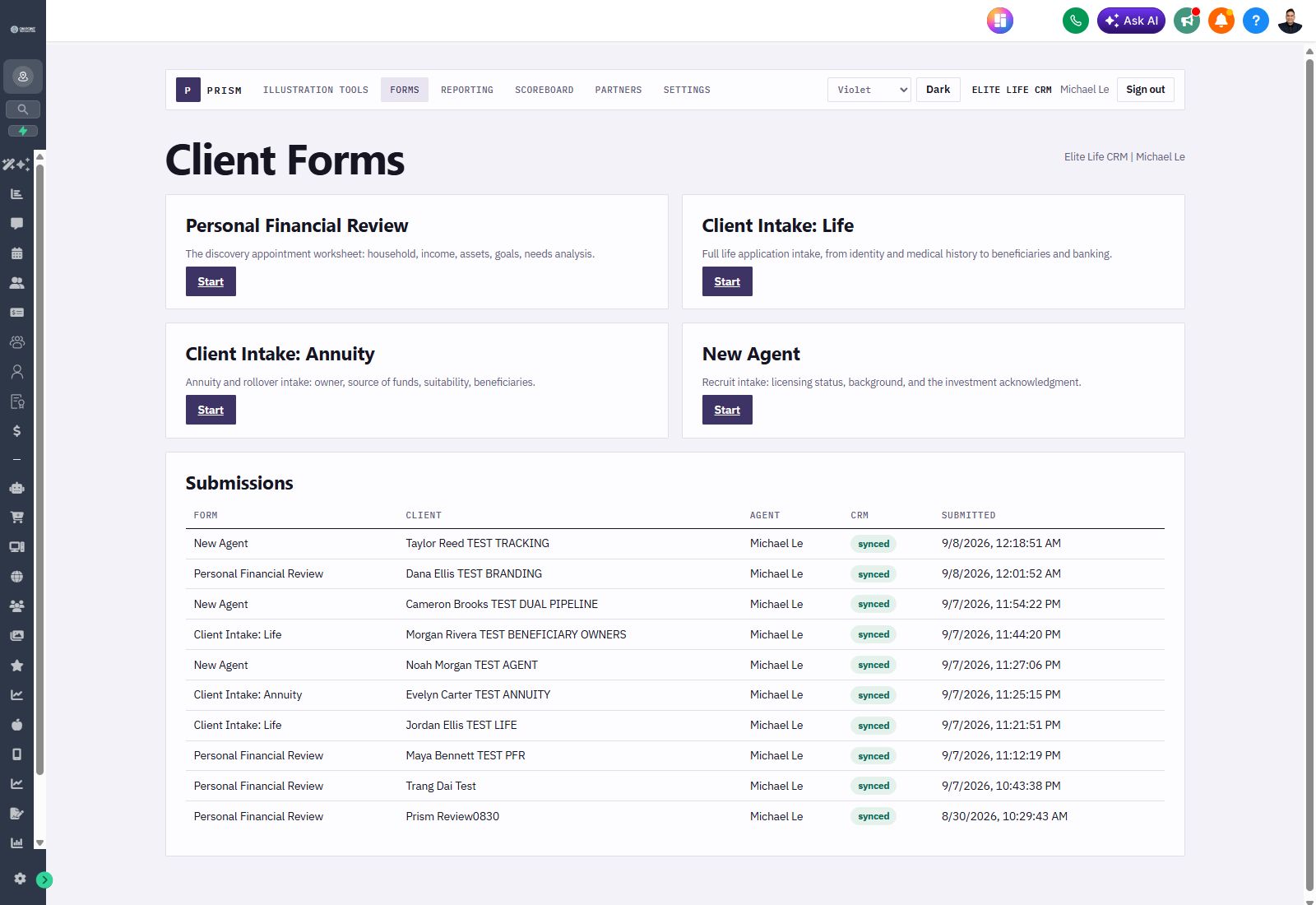Click the megaphone announcements icon

[1187, 21]
